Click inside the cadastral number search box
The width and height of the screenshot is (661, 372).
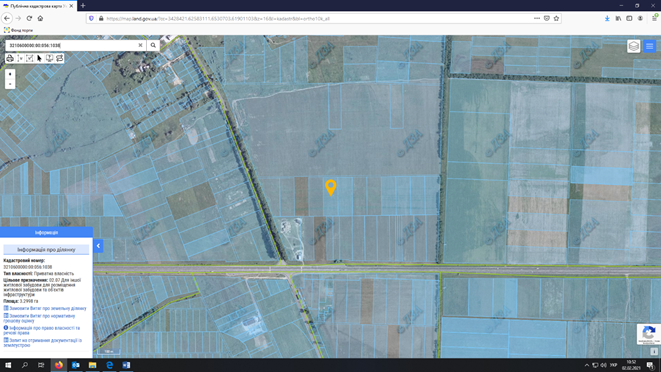tap(72, 45)
